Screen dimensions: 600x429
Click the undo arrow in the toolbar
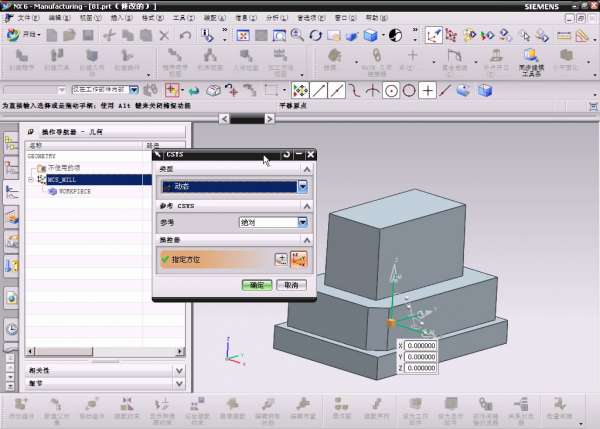tap(185, 35)
